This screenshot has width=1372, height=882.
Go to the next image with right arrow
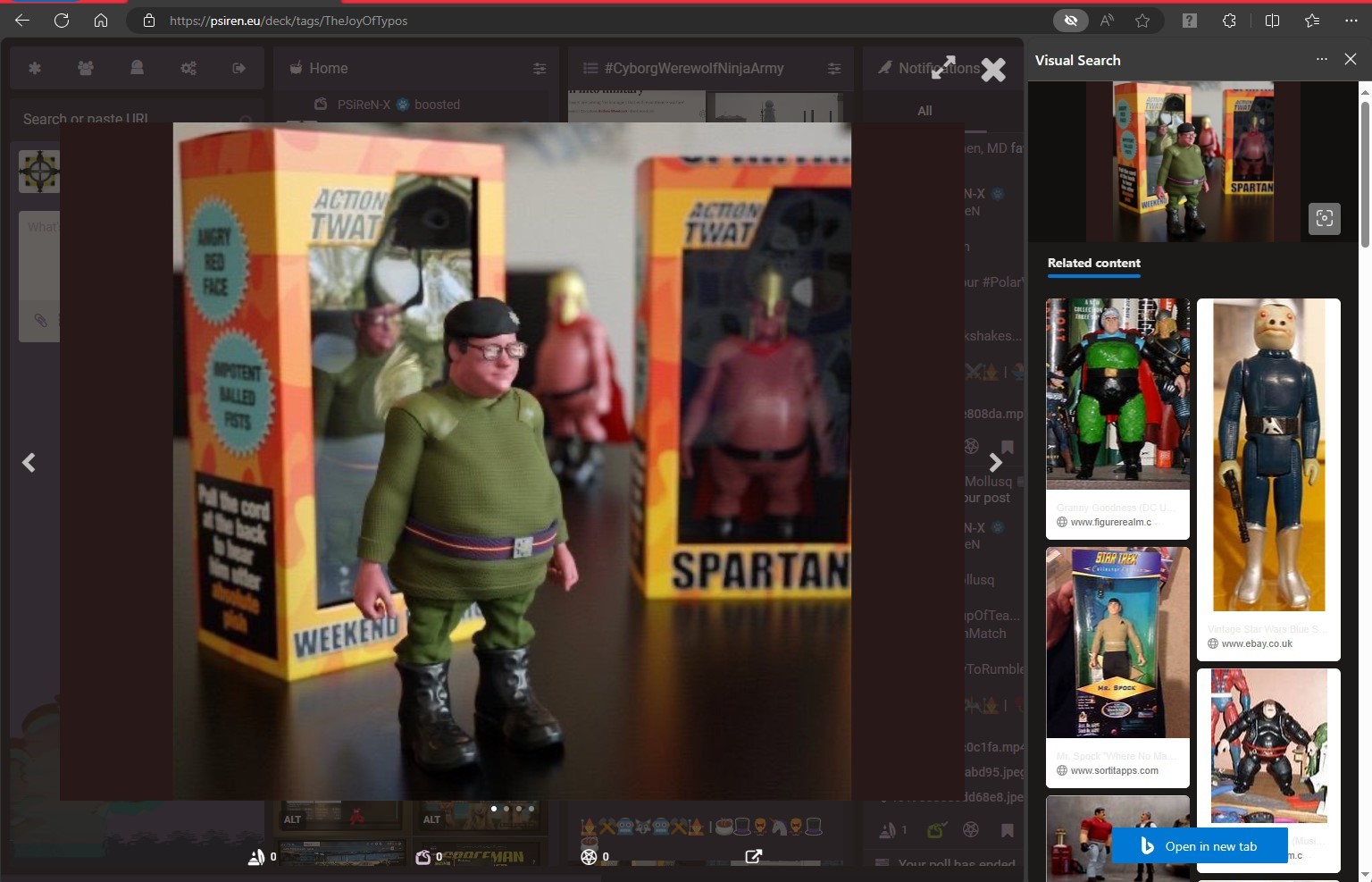[x=995, y=462]
